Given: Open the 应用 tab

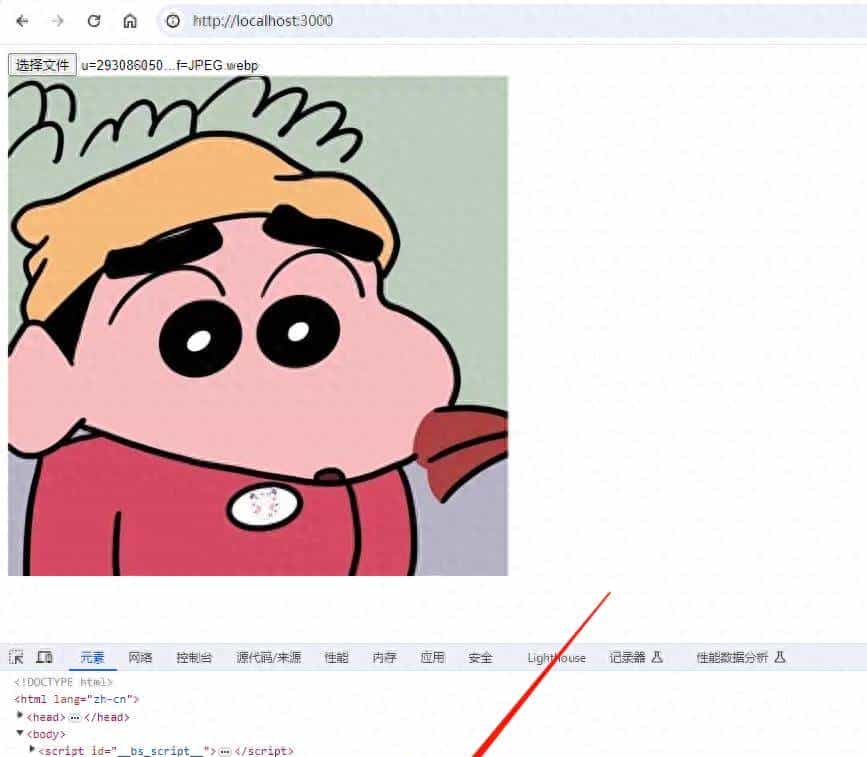Looking at the screenshot, I should [432, 657].
